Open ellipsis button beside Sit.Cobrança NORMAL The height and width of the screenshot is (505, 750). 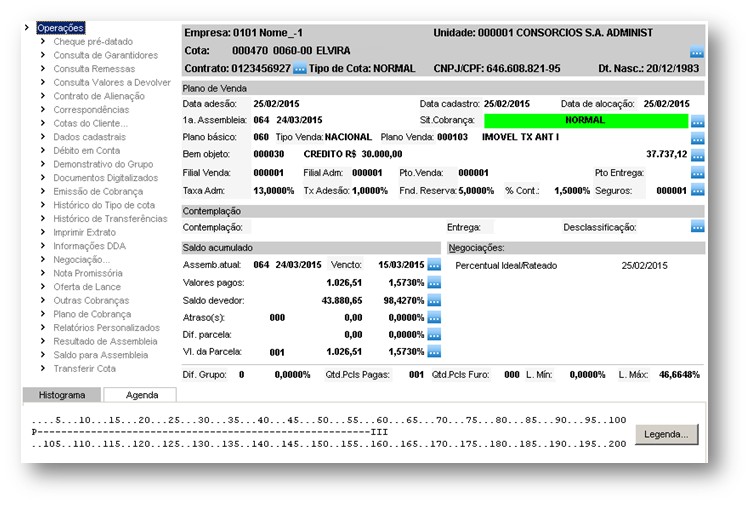[697, 121]
